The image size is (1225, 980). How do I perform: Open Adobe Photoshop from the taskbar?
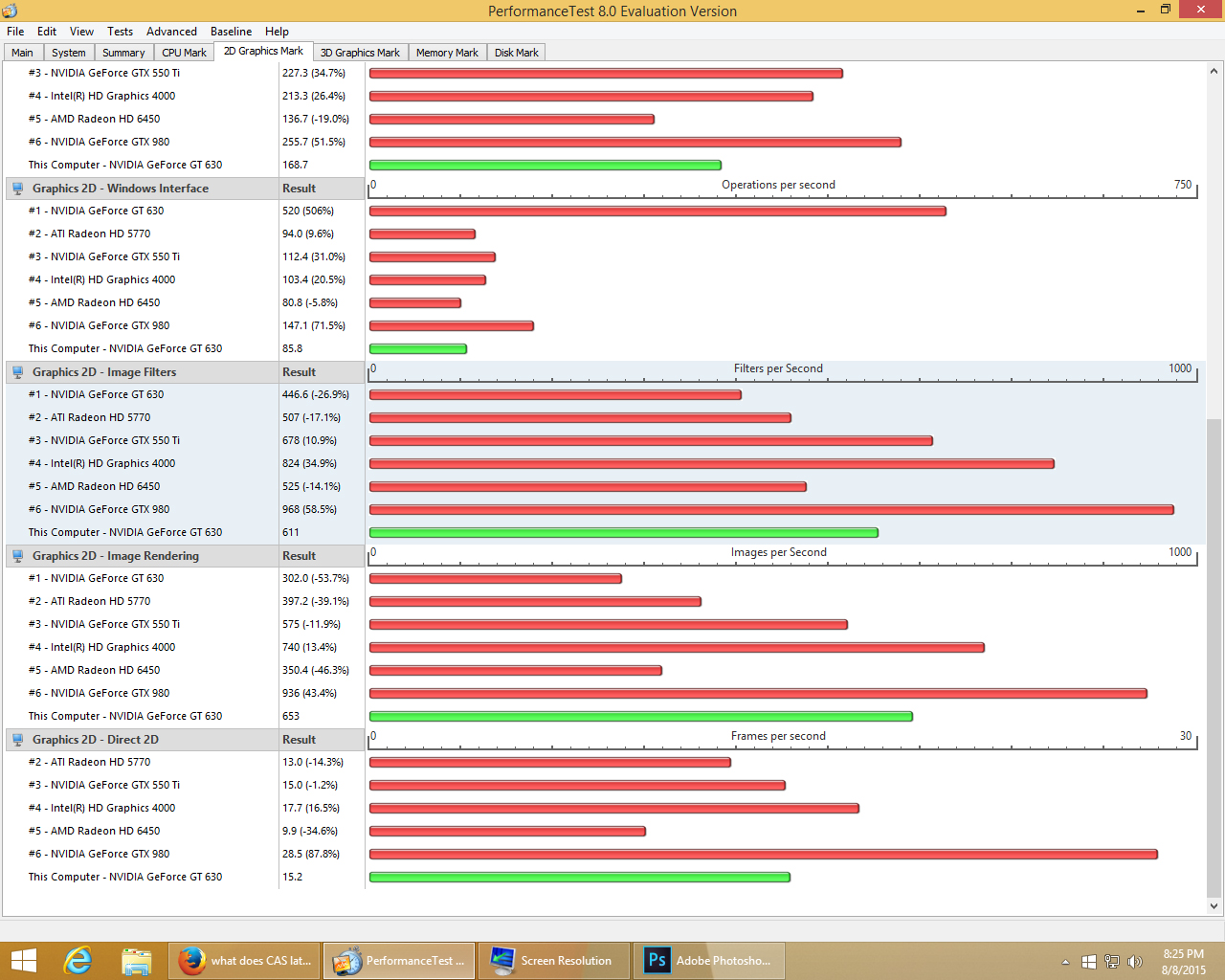click(x=708, y=961)
